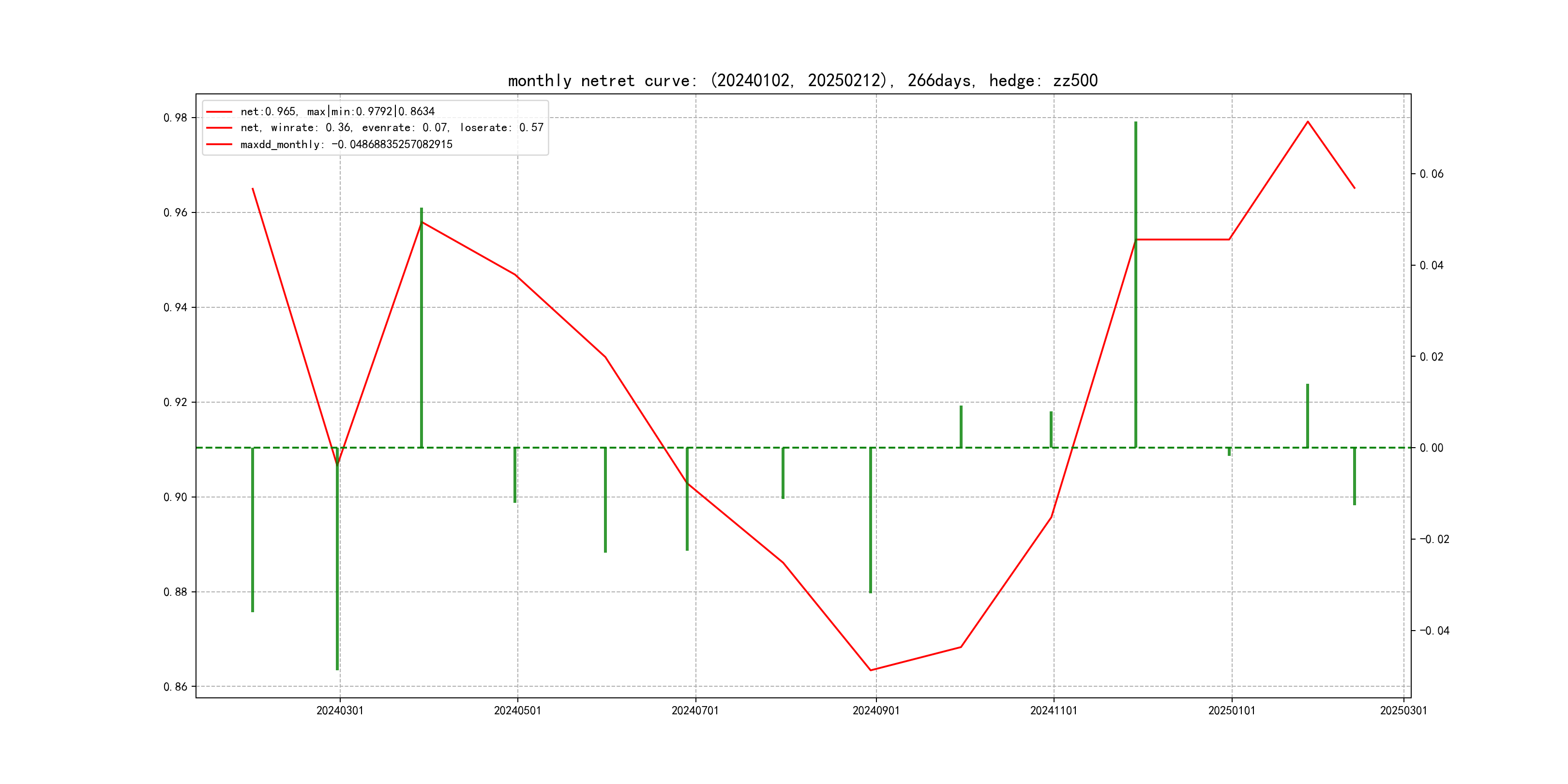Click the 0.86 left axis tick label

175,687
